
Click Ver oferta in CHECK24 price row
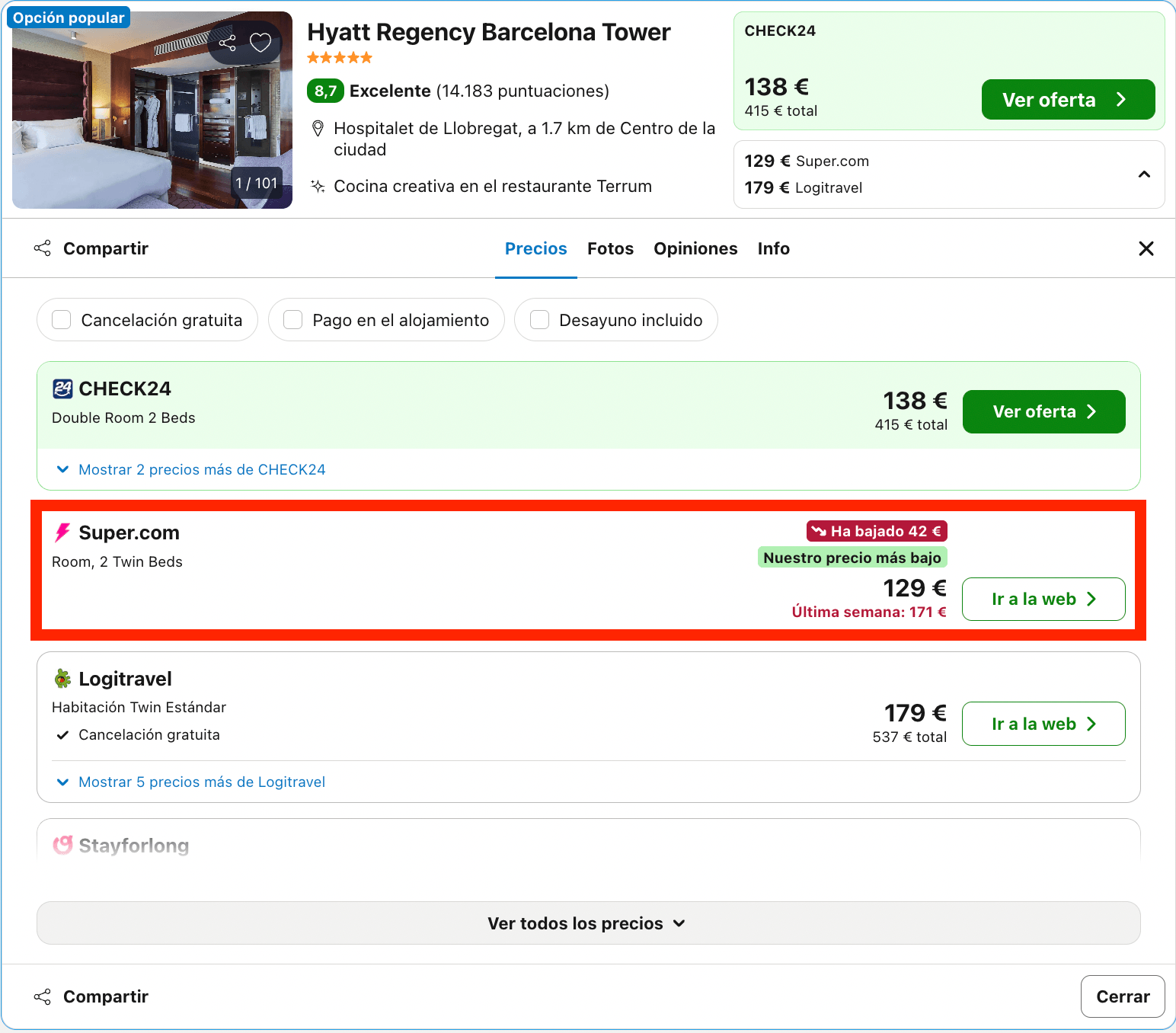[1043, 411]
